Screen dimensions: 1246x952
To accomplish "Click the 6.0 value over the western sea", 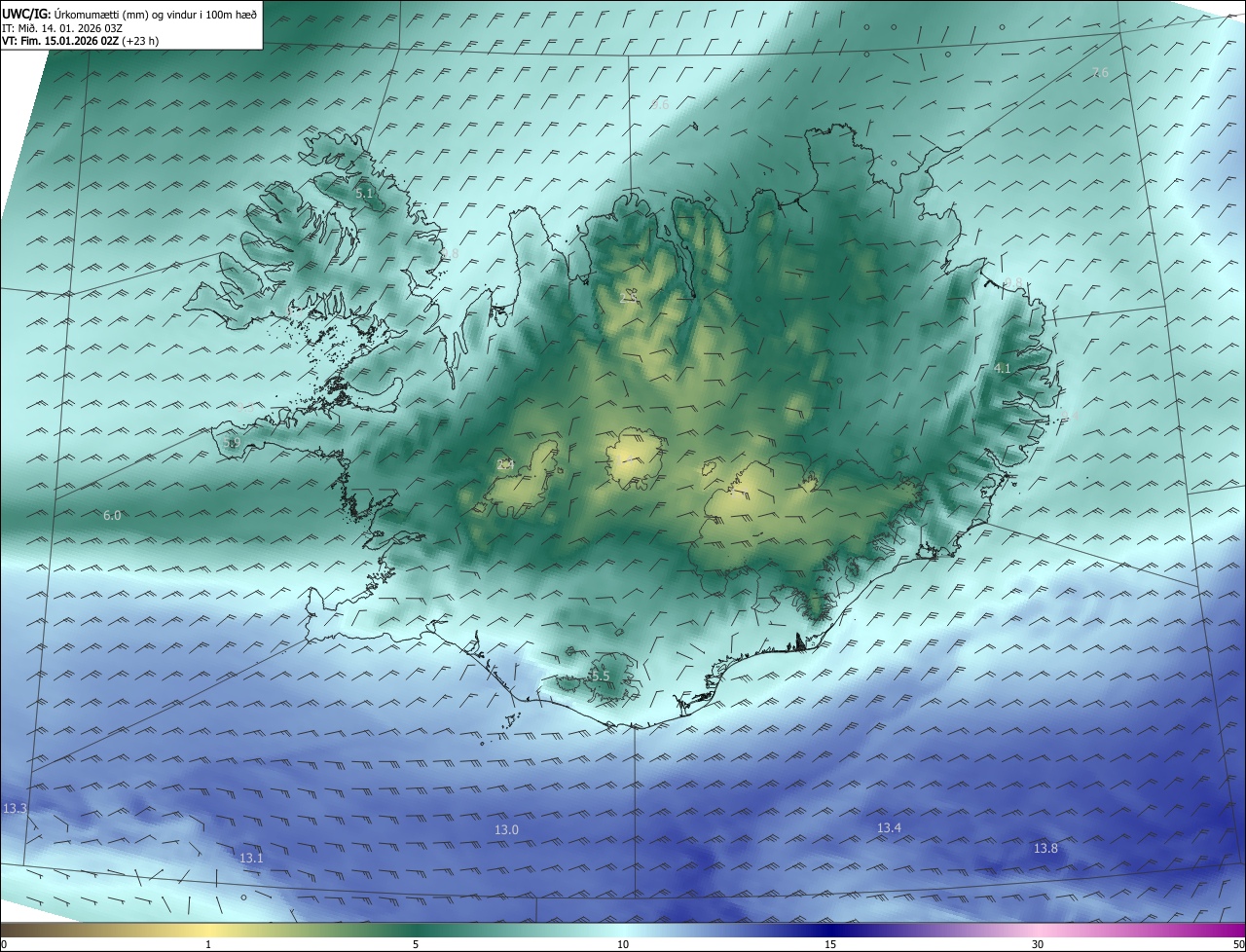I will tap(112, 515).
